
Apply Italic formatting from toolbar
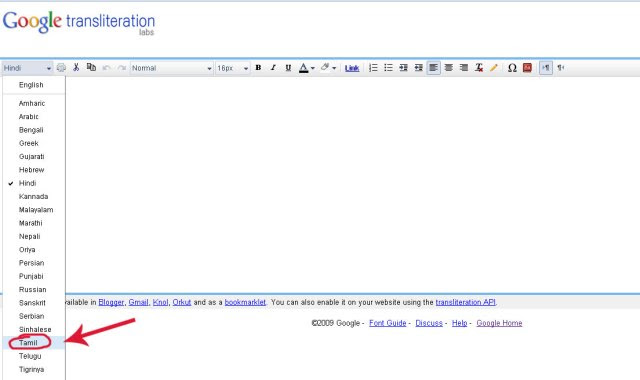pos(273,68)
